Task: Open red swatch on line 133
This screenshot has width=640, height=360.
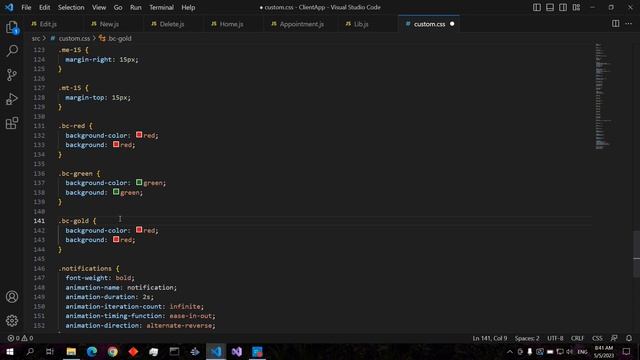Action: (x=116, y=144)
